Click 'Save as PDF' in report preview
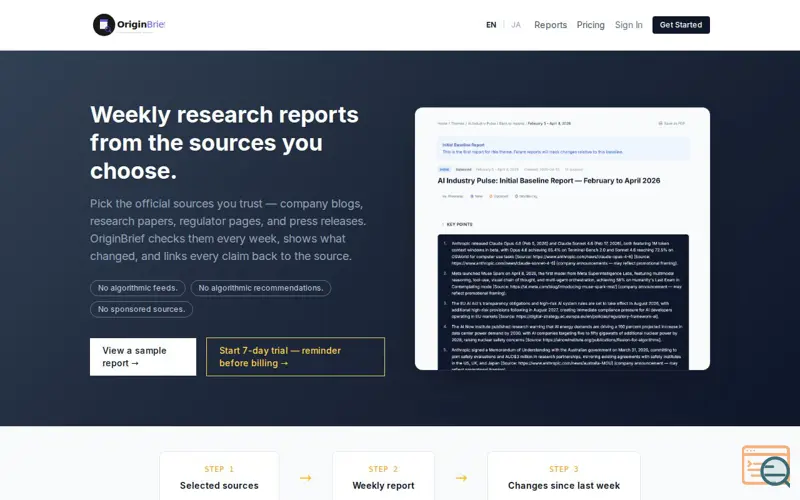 pos(672,123)
